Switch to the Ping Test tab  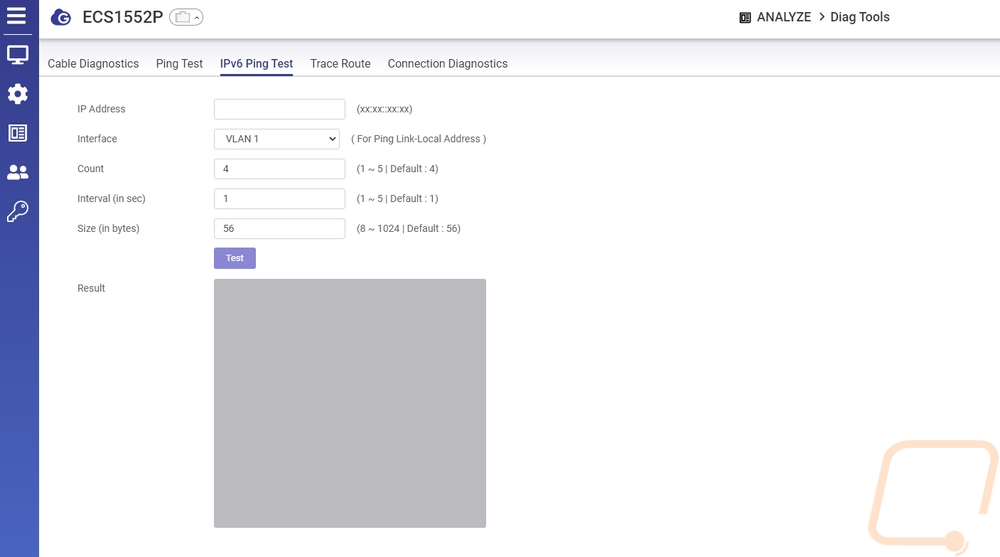[179, 64]
